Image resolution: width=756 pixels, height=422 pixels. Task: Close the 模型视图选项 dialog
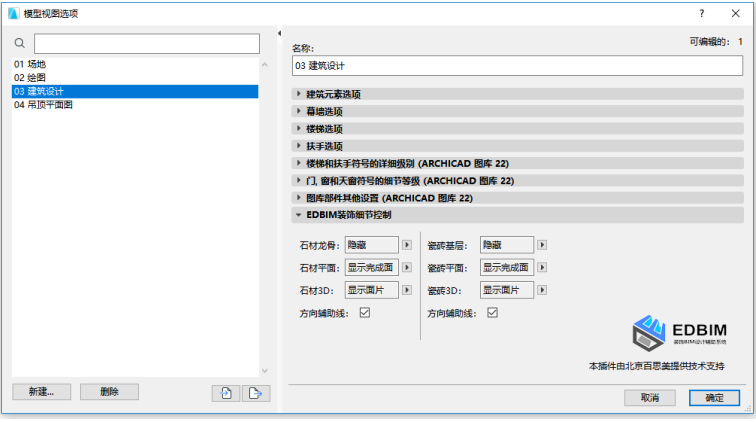735,14
